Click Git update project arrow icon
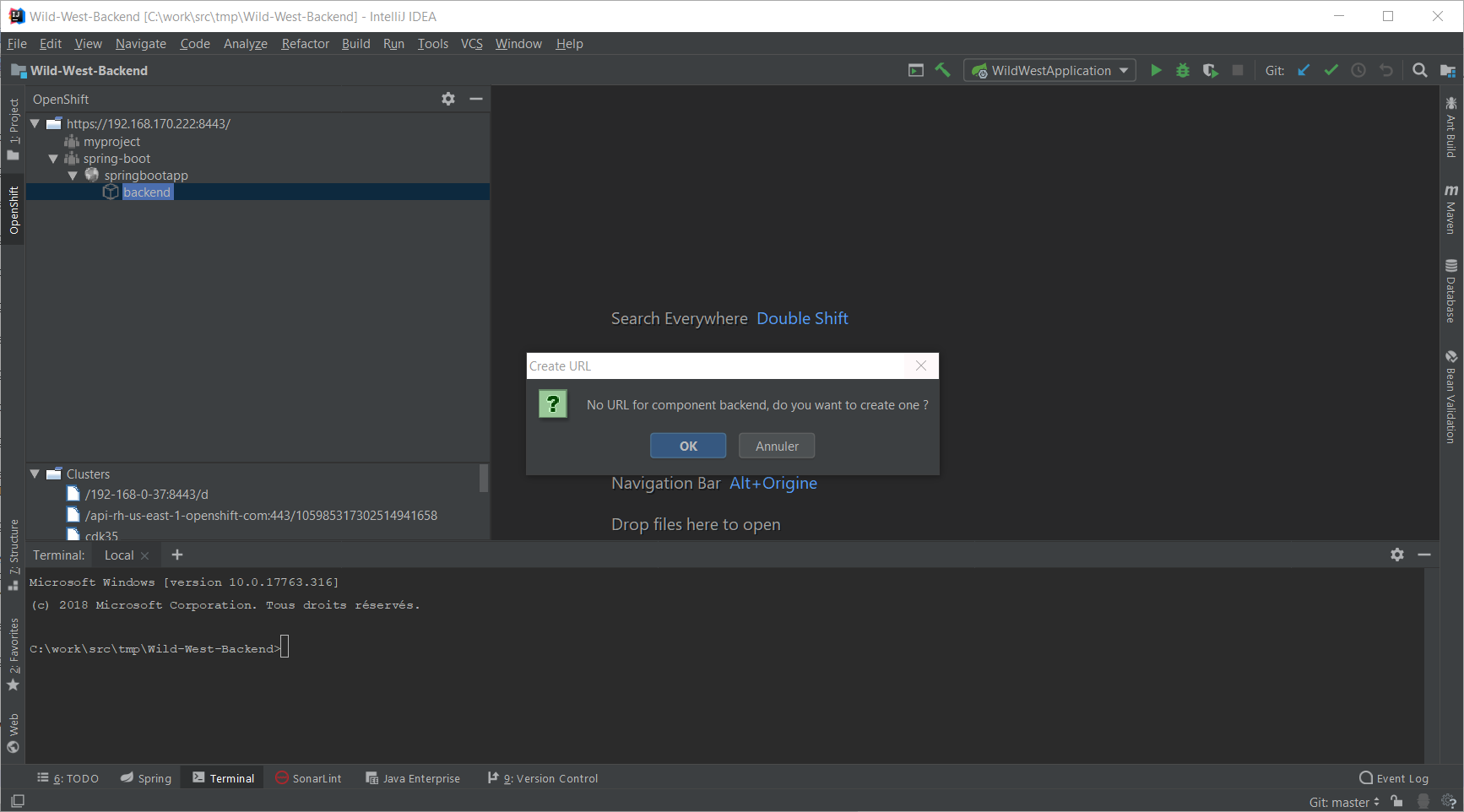Viewport: 1464px width, 812px height. pyautogui.click(x=1304, y=71)
